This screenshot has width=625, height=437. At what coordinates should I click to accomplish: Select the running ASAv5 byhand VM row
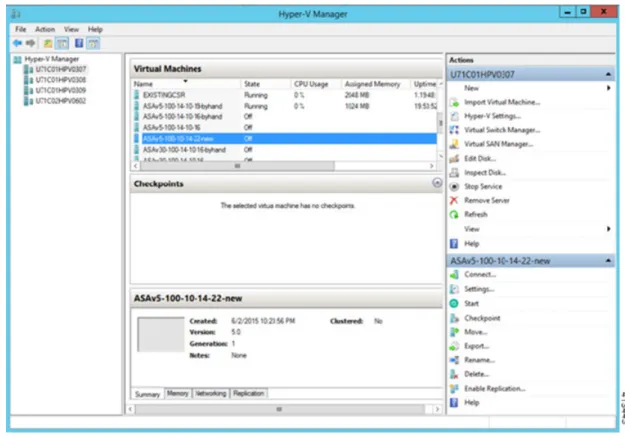pyautogui.click(x=285, y=106)
